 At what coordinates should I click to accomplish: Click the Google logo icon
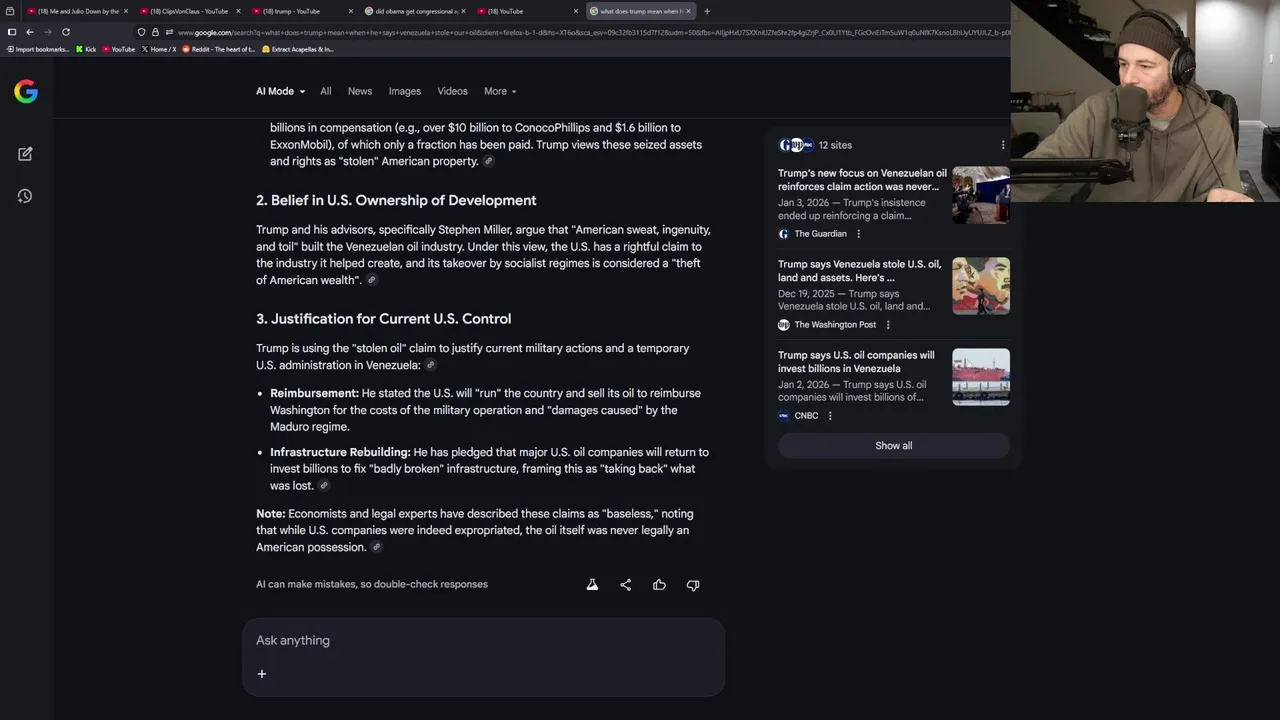tap(26, 92)
